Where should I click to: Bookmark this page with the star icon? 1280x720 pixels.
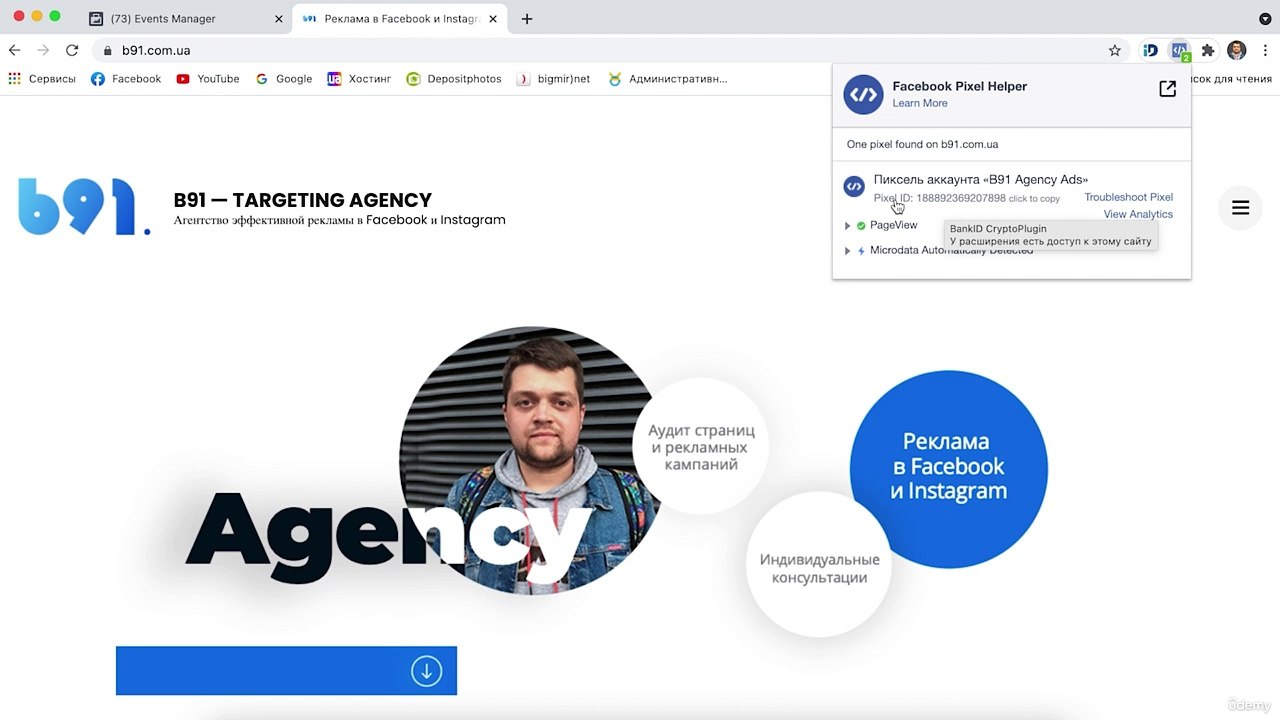coord(1115,50)
